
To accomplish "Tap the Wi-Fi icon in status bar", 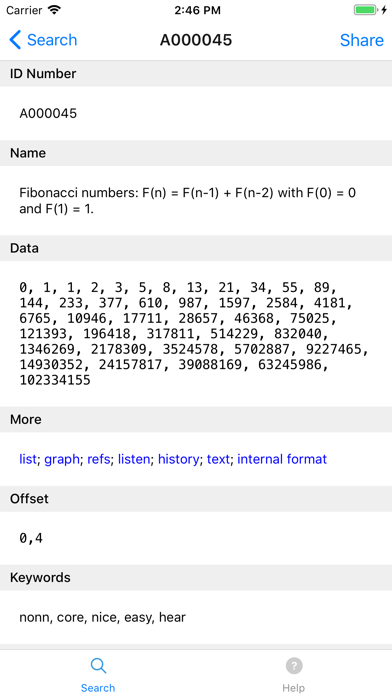I will (x=55, y=10).
